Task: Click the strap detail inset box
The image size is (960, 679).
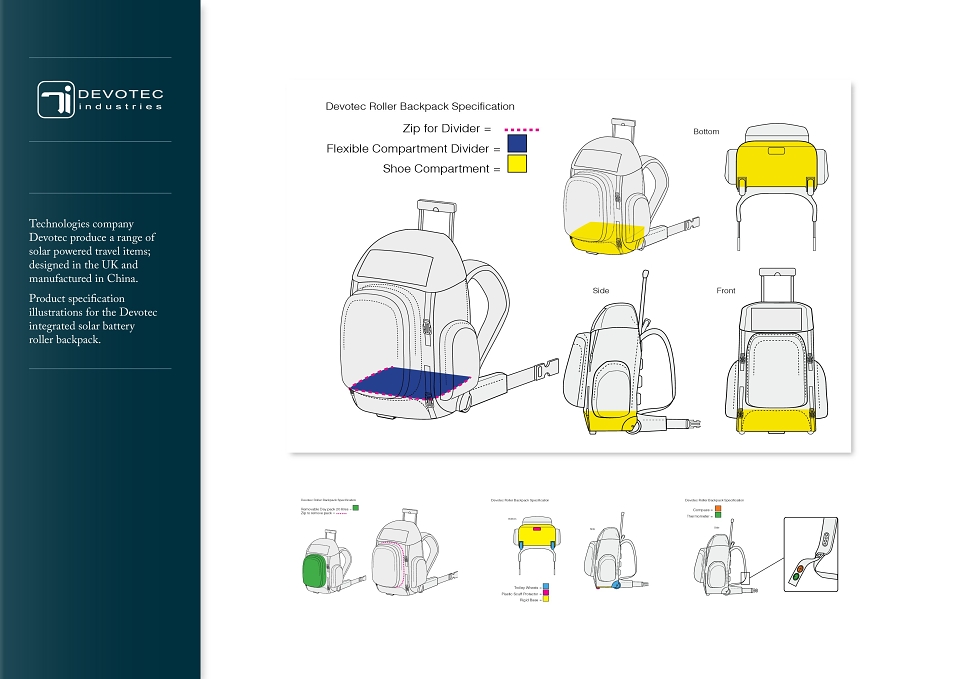Action: click(811, 554)
